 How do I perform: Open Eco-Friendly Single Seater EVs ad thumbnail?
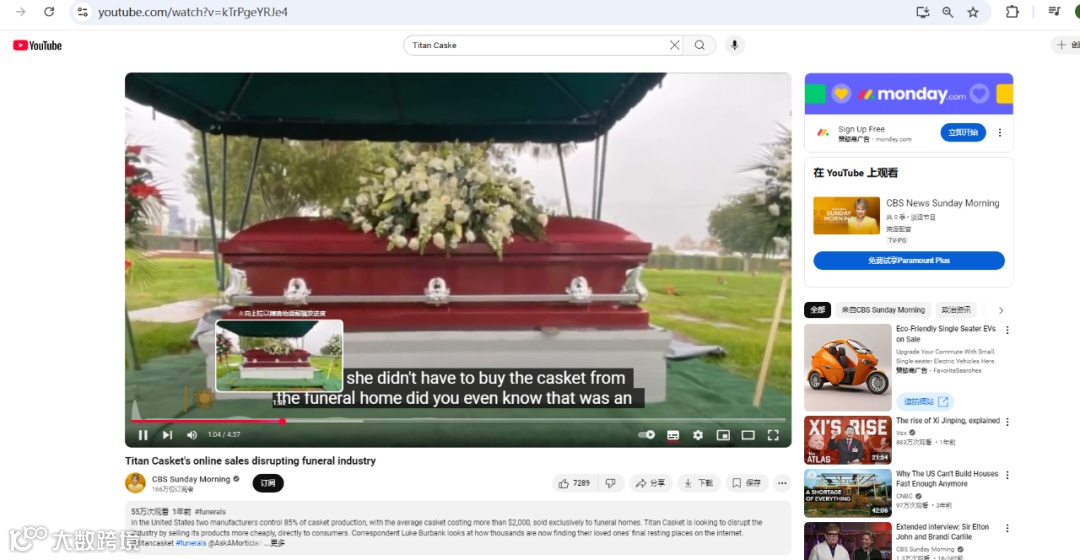point(848,368)
